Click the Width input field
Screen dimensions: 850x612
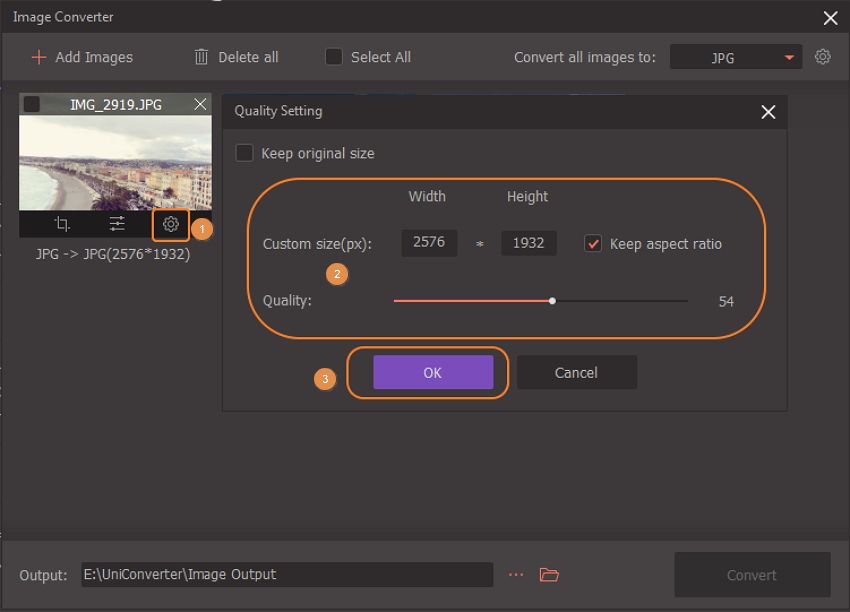point(429,243)
